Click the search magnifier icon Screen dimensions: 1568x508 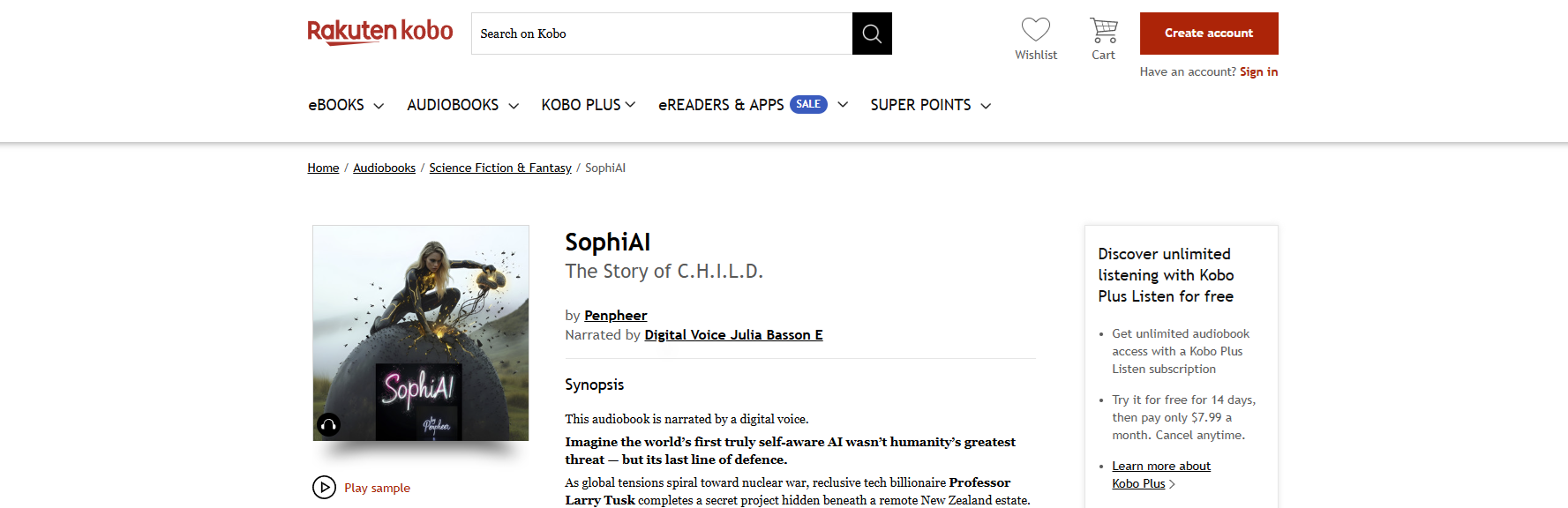click(872, 33)
